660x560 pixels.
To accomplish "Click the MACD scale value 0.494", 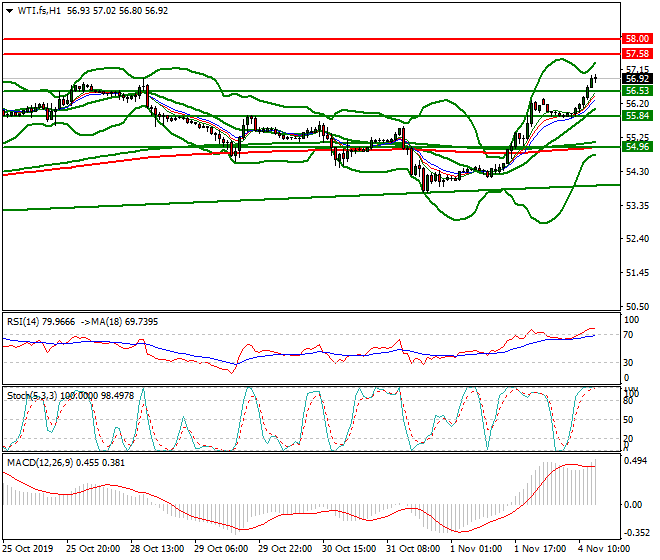I will (635, 461).
